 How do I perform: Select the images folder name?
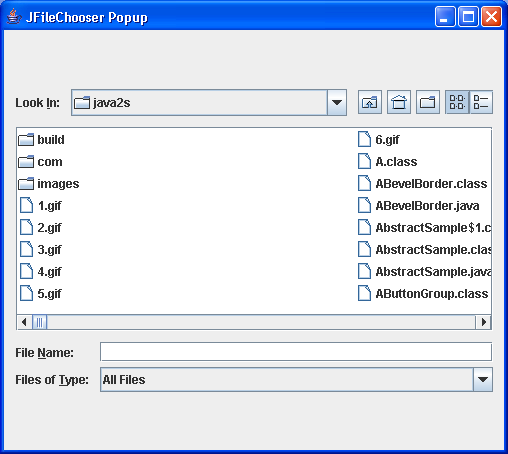(x=58, y=184)
